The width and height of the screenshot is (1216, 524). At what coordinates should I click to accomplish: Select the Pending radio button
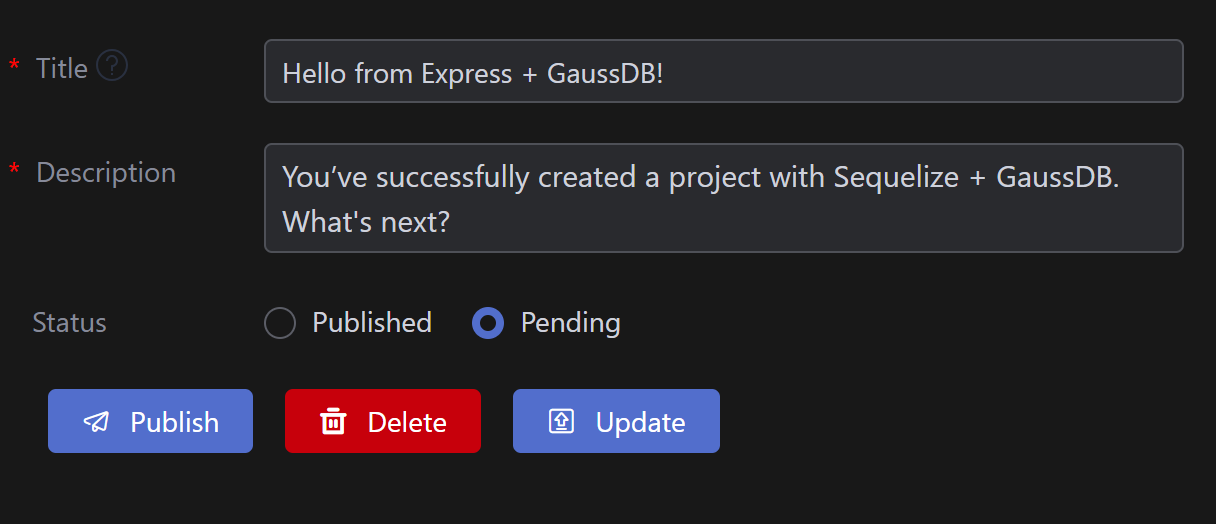point(488,323)
